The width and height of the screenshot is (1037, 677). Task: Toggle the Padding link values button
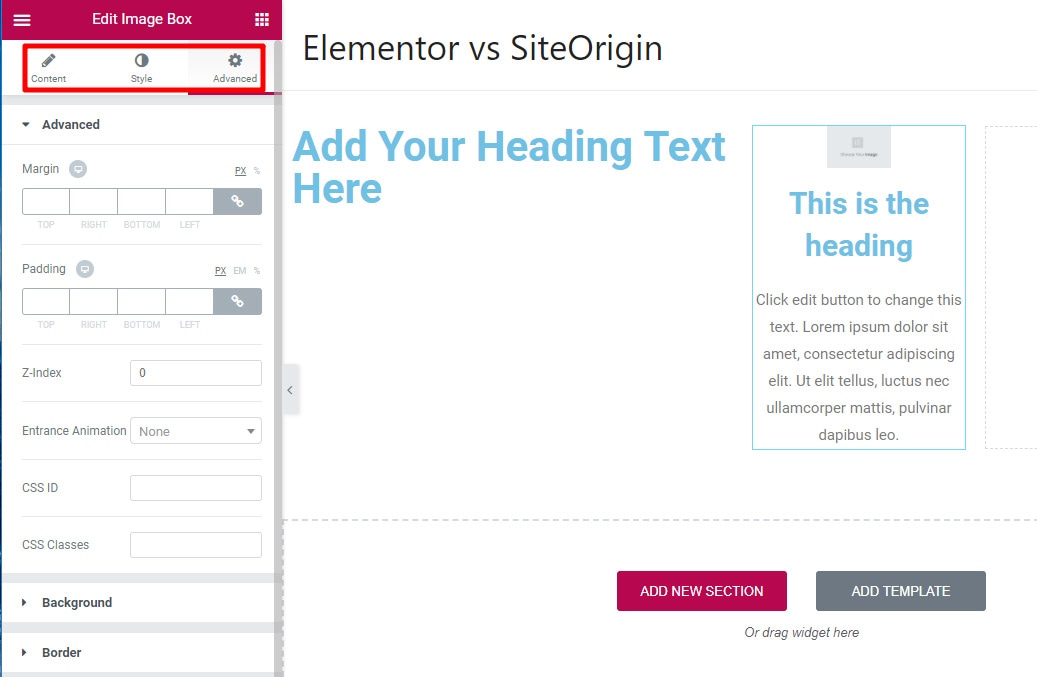coord(237,301)
